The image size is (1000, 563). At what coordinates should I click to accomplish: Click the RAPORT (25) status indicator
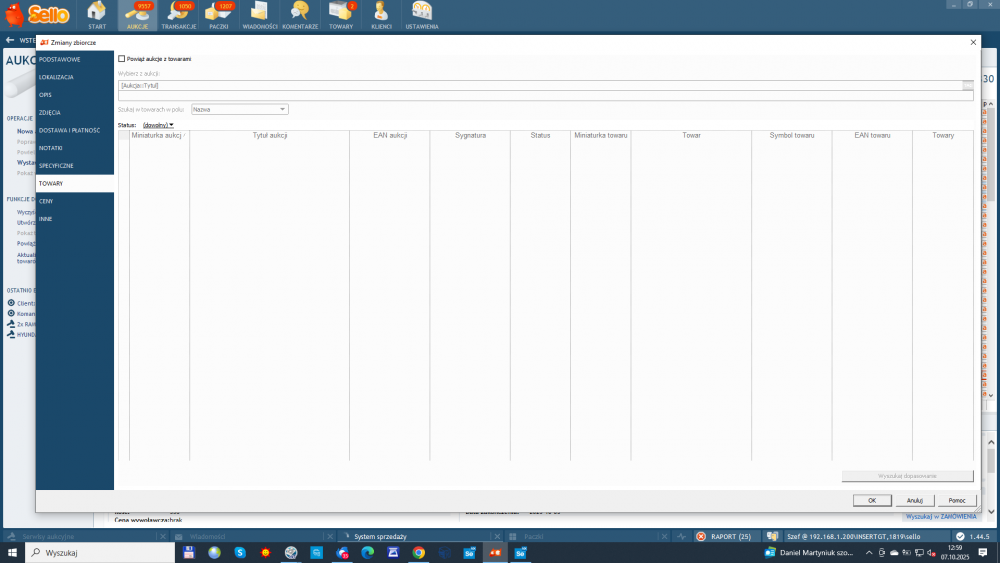coord(724,537)
